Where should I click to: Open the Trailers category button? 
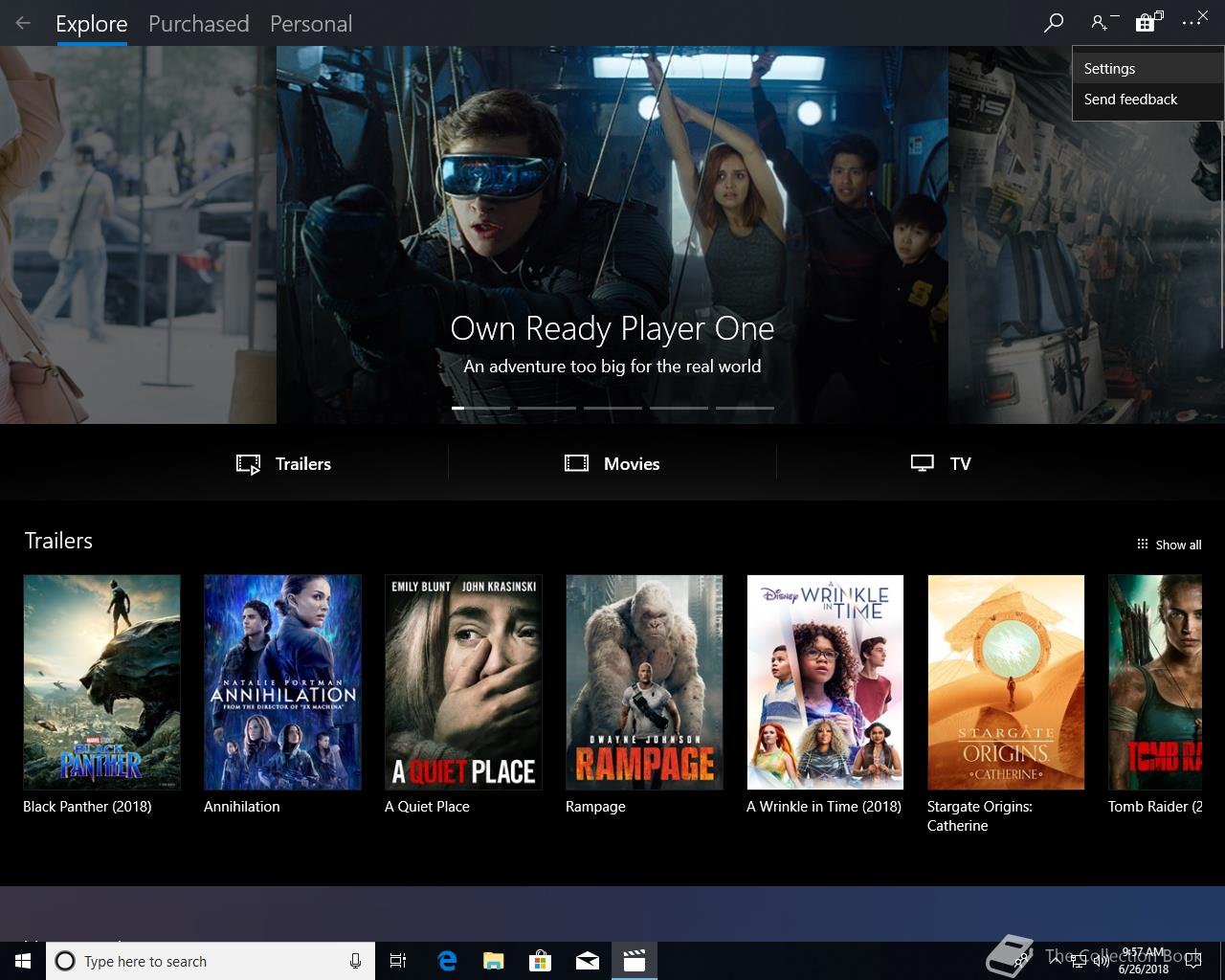pos(283,464)
